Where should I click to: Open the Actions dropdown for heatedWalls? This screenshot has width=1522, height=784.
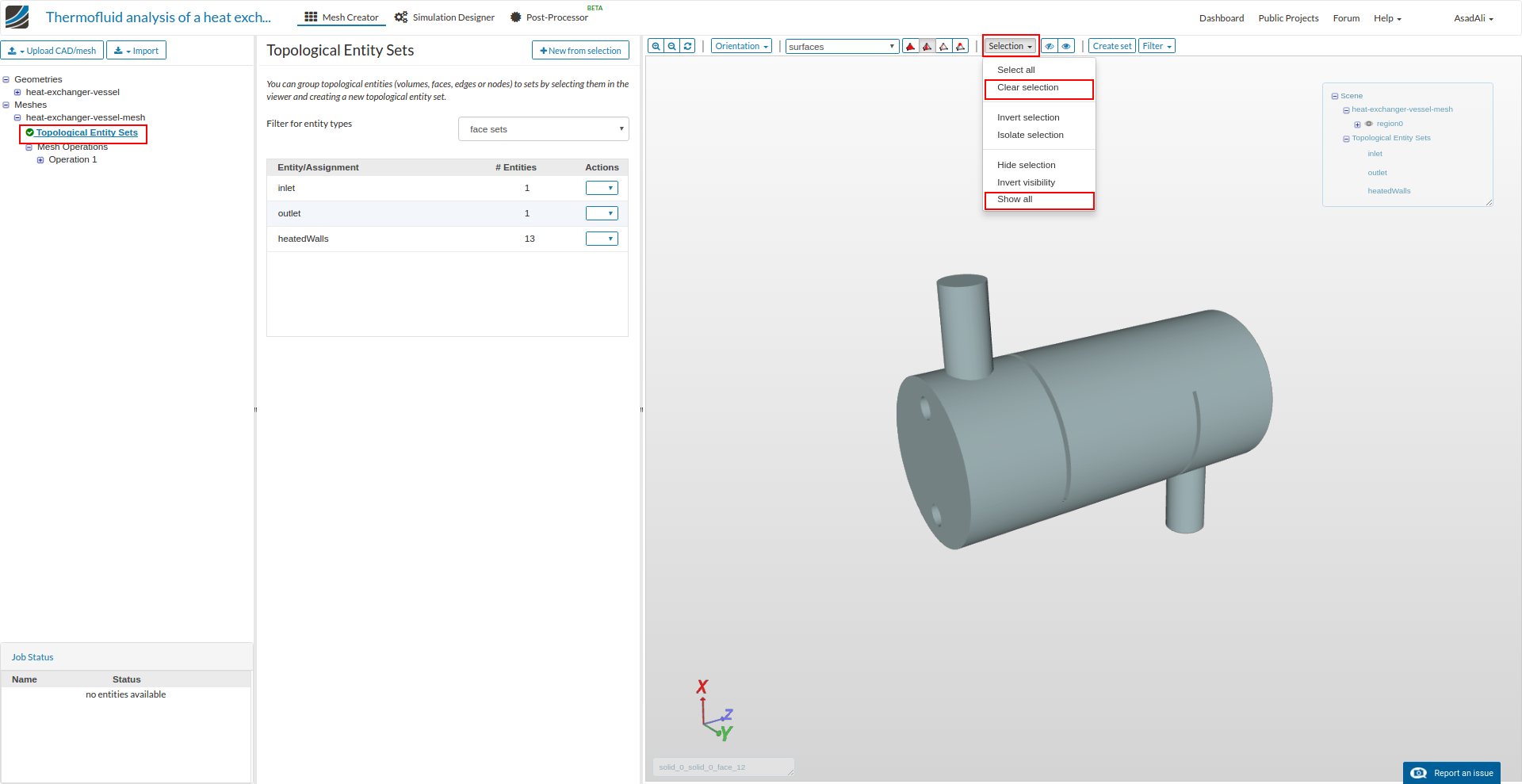602,239
